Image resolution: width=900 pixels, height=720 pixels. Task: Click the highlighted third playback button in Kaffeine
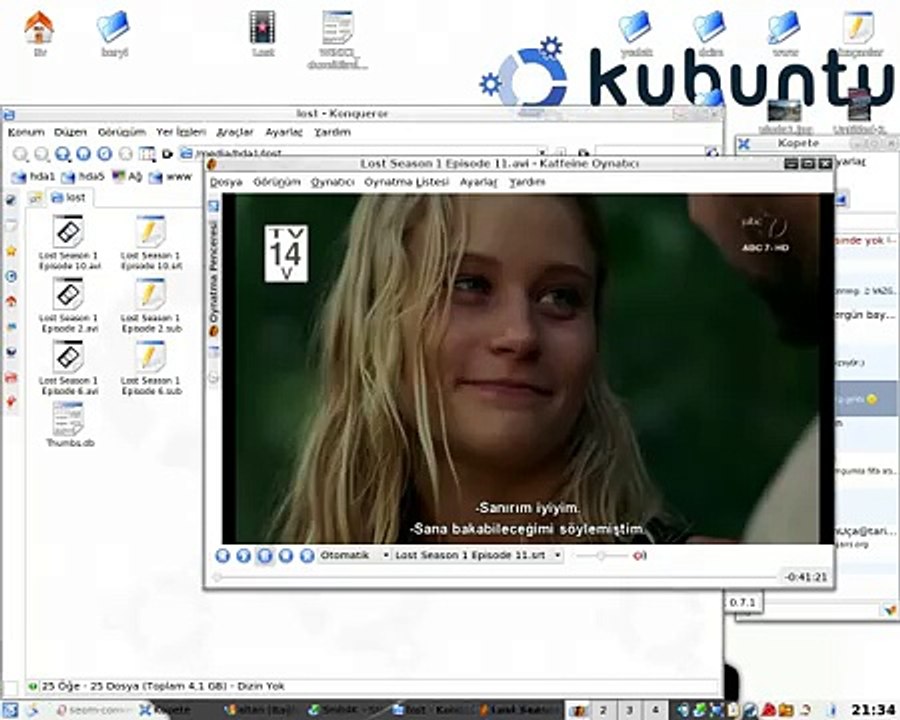coord(265,555)
